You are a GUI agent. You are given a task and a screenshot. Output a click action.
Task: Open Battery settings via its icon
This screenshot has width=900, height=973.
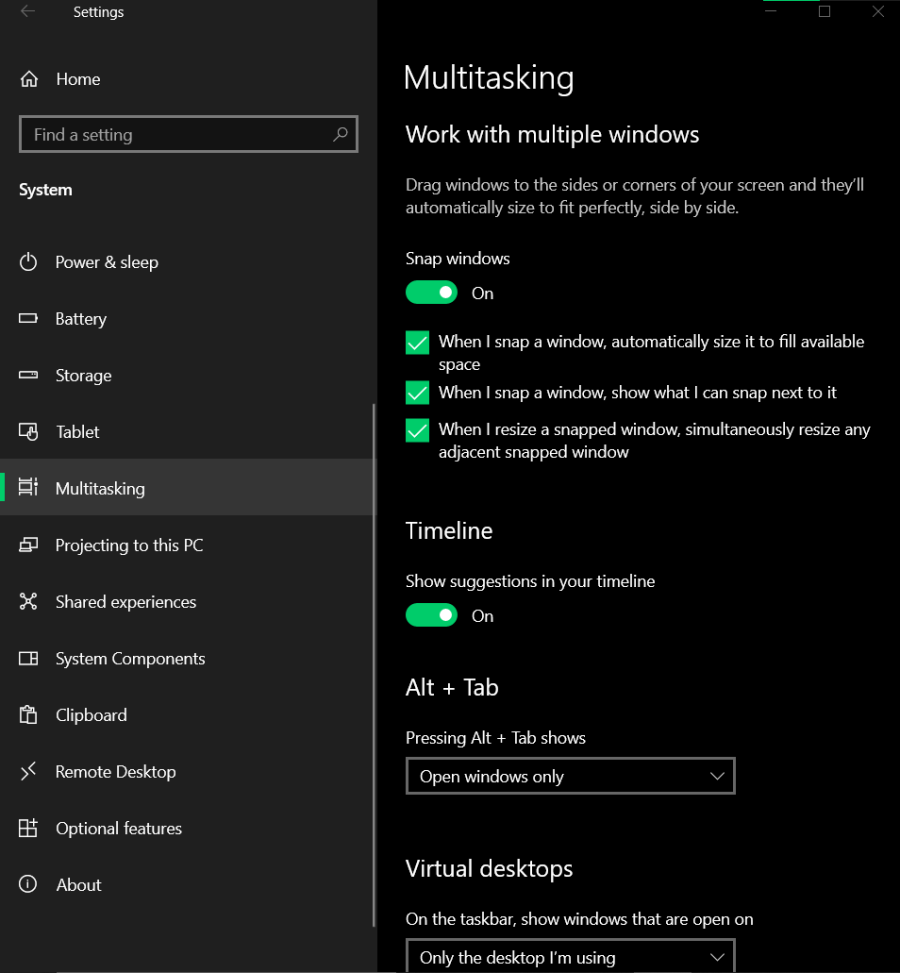(29, 319)
